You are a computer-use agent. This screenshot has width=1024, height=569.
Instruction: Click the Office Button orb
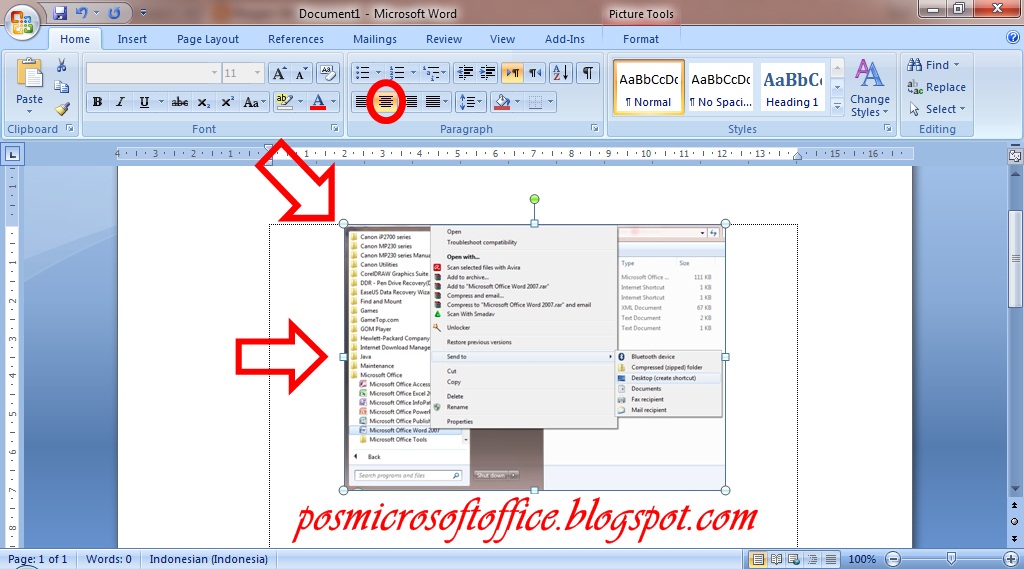tap(22, 22)
